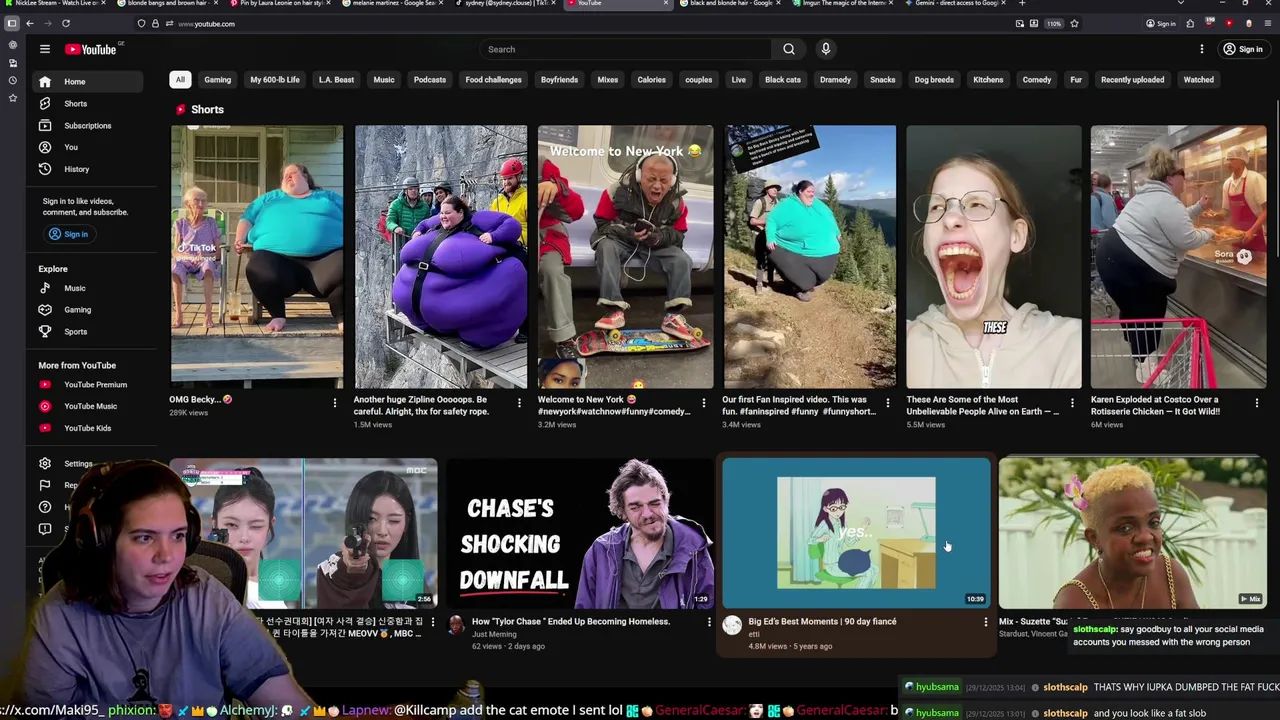This screenshot has height=720, width=1280.
Task: Open the YouTube hamburger guide menu
Action: click(45, 49)
